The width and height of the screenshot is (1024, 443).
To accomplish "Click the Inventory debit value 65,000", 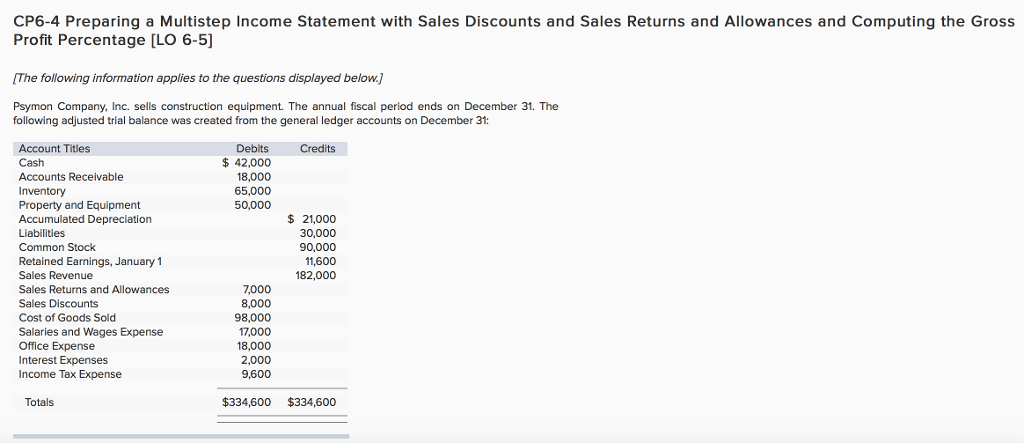I will (x=252, y=191).
